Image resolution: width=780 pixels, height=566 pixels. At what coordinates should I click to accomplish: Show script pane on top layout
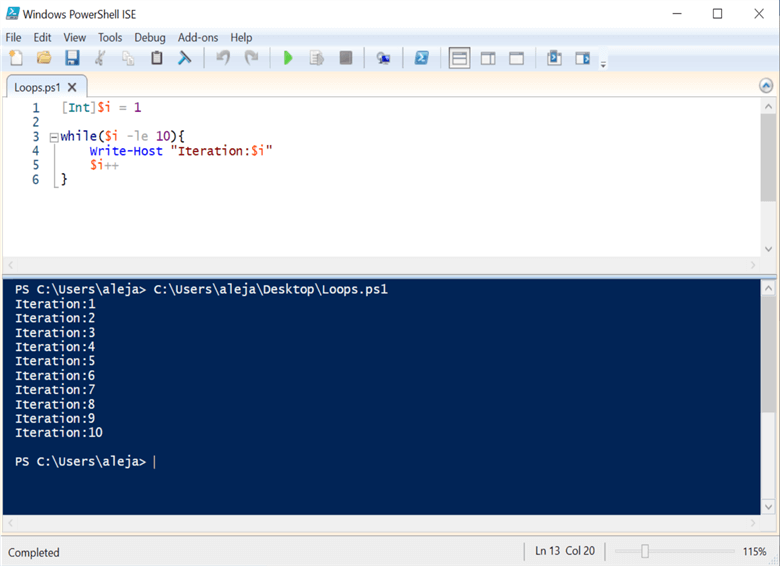(x=459, y=58)
